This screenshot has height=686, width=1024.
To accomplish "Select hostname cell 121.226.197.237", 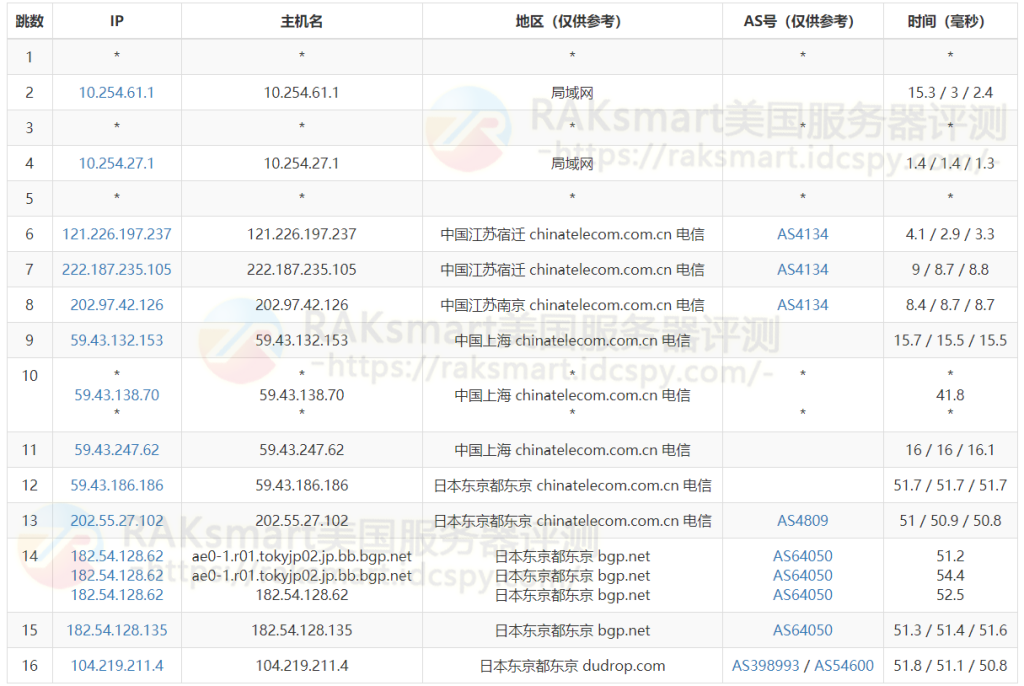I will tap(301, 234).
